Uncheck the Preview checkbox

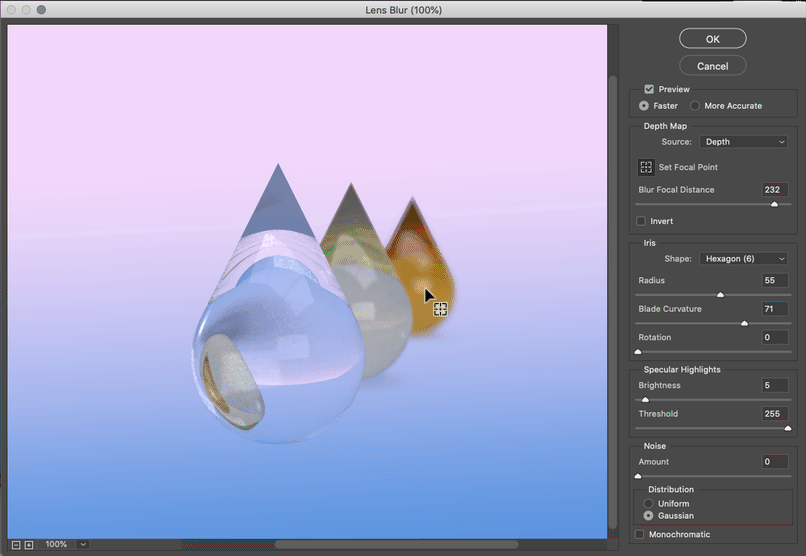pos(649,89)
